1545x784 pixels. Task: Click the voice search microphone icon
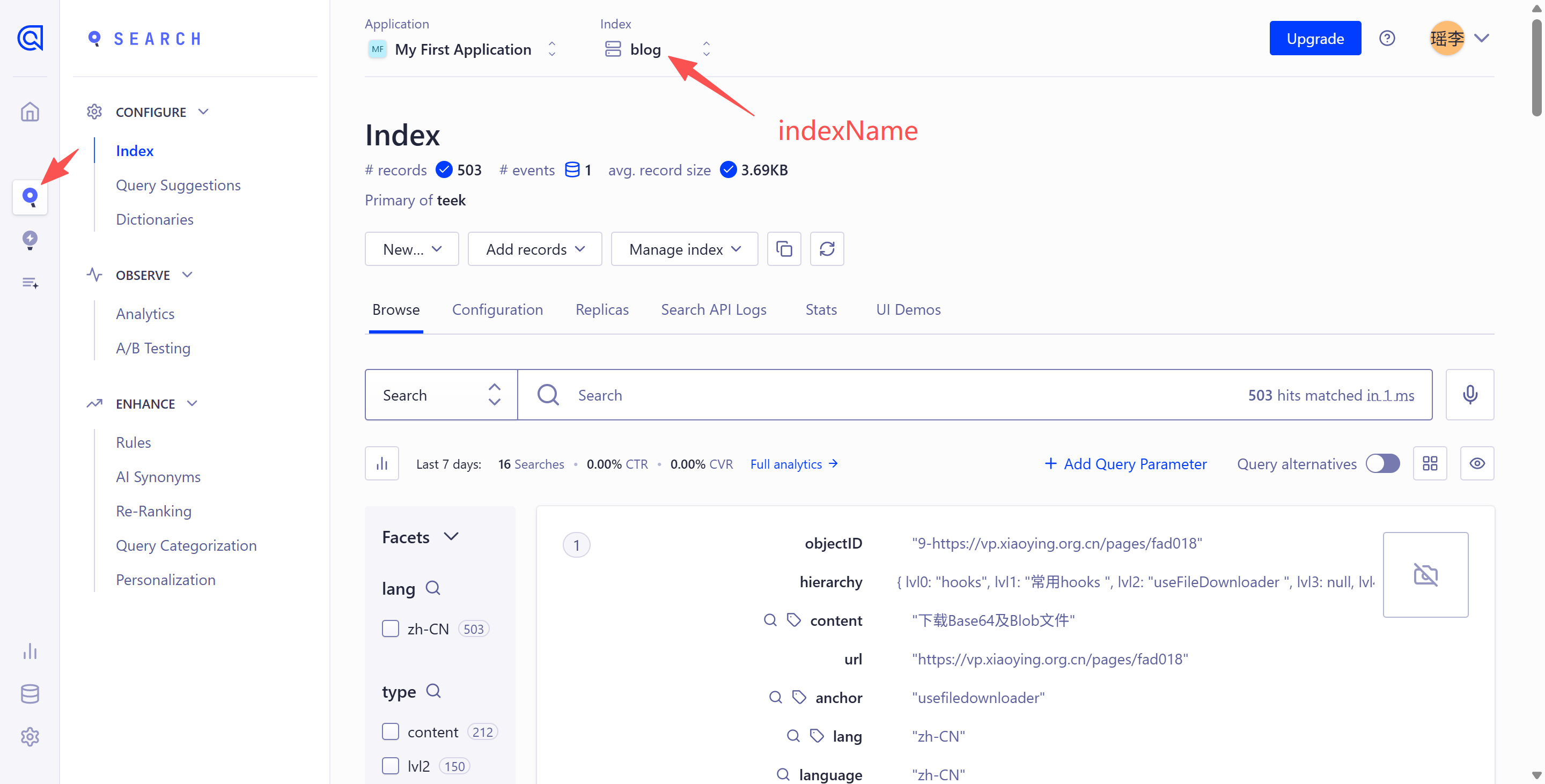[x=1469, y=394]
